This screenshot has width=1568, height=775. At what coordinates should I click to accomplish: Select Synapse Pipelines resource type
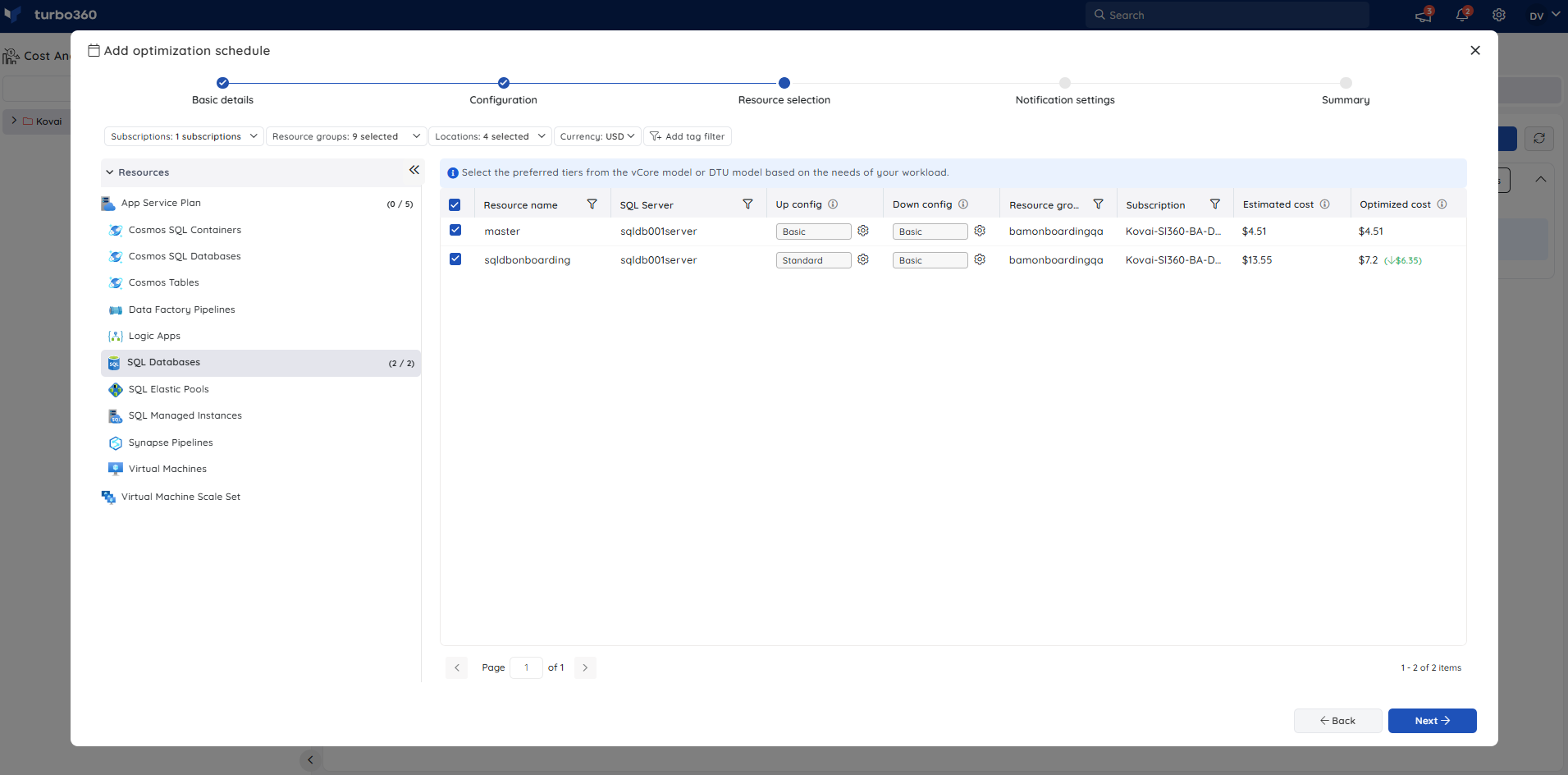click(261, 443)
